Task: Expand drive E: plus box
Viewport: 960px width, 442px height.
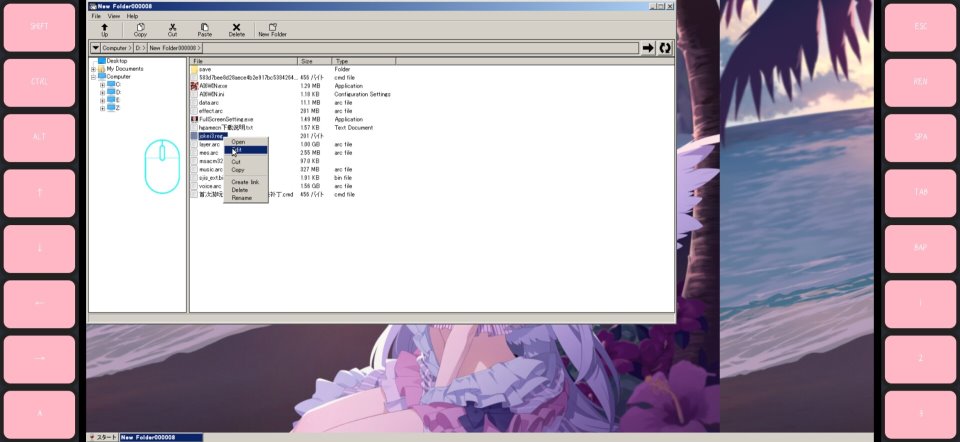Action: 102,100
